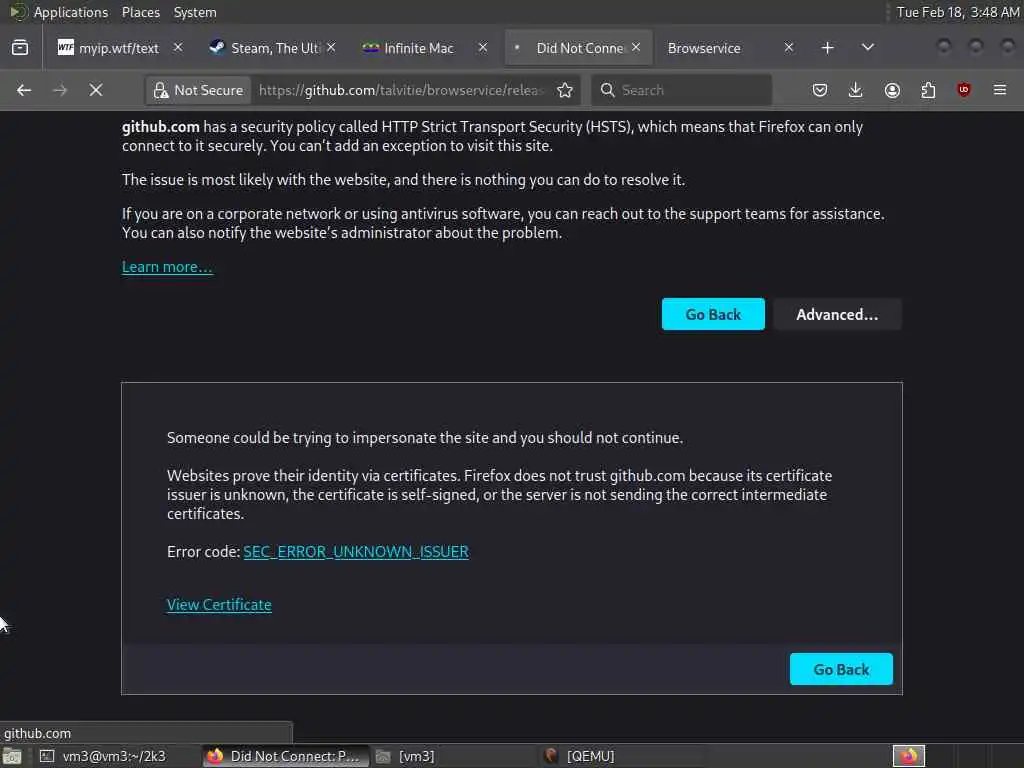Open the System menu in the top panel
This screenshot has width=1024, height=768.
[195, 12]
